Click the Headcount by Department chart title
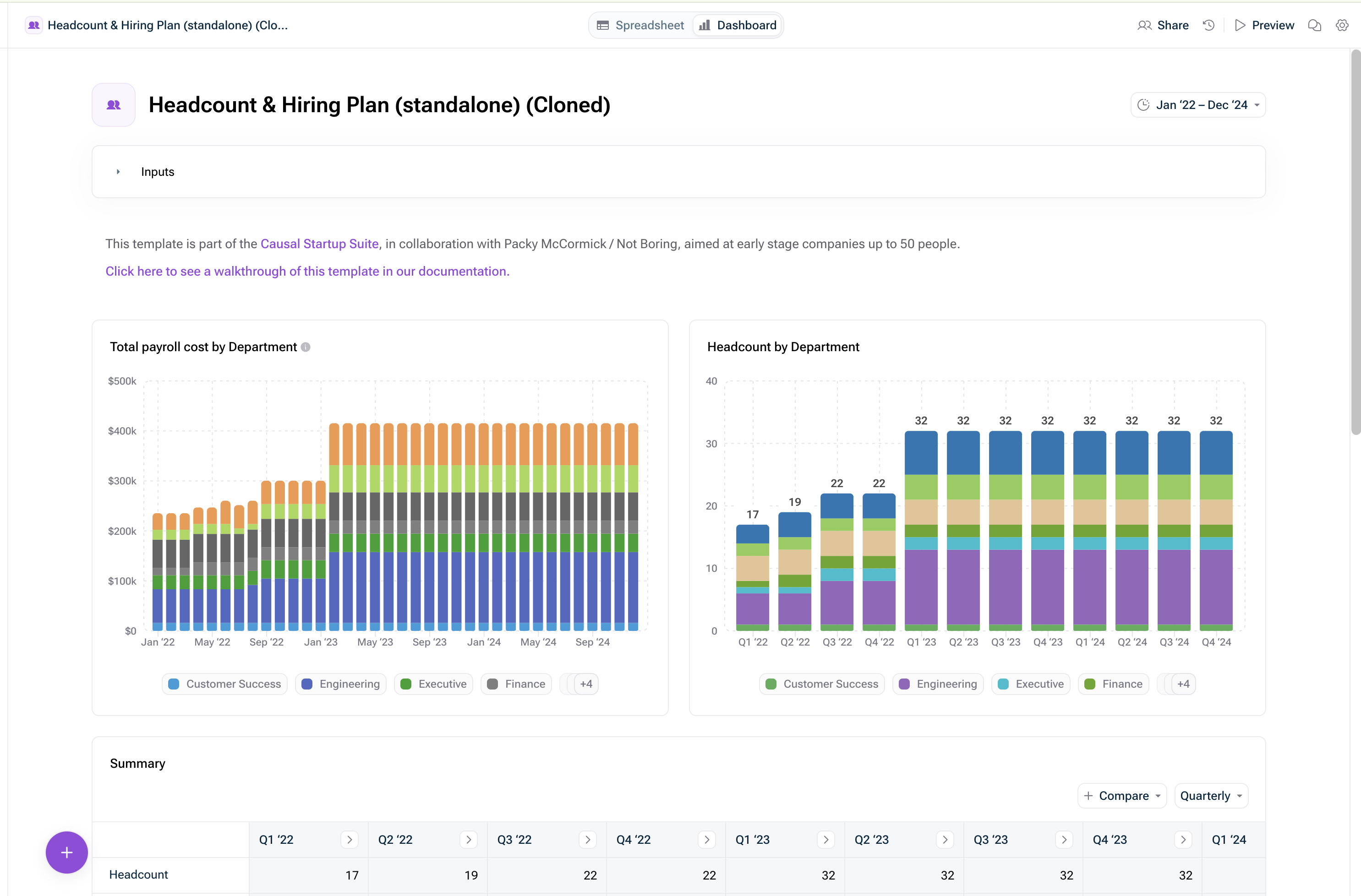The width and height of the screenshot is (1361, 896). (x=783, y=347)
